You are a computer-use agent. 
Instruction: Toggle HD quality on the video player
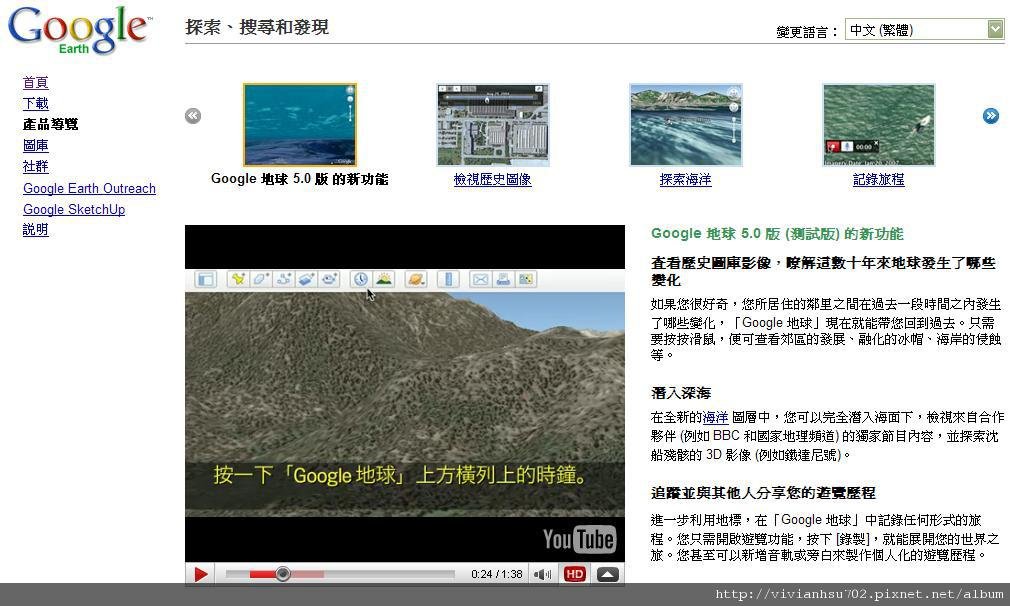point(575,574)
